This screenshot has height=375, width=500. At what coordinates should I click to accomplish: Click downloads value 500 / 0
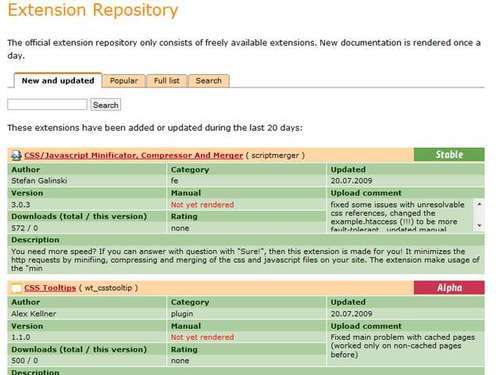[x=25, y=361]
